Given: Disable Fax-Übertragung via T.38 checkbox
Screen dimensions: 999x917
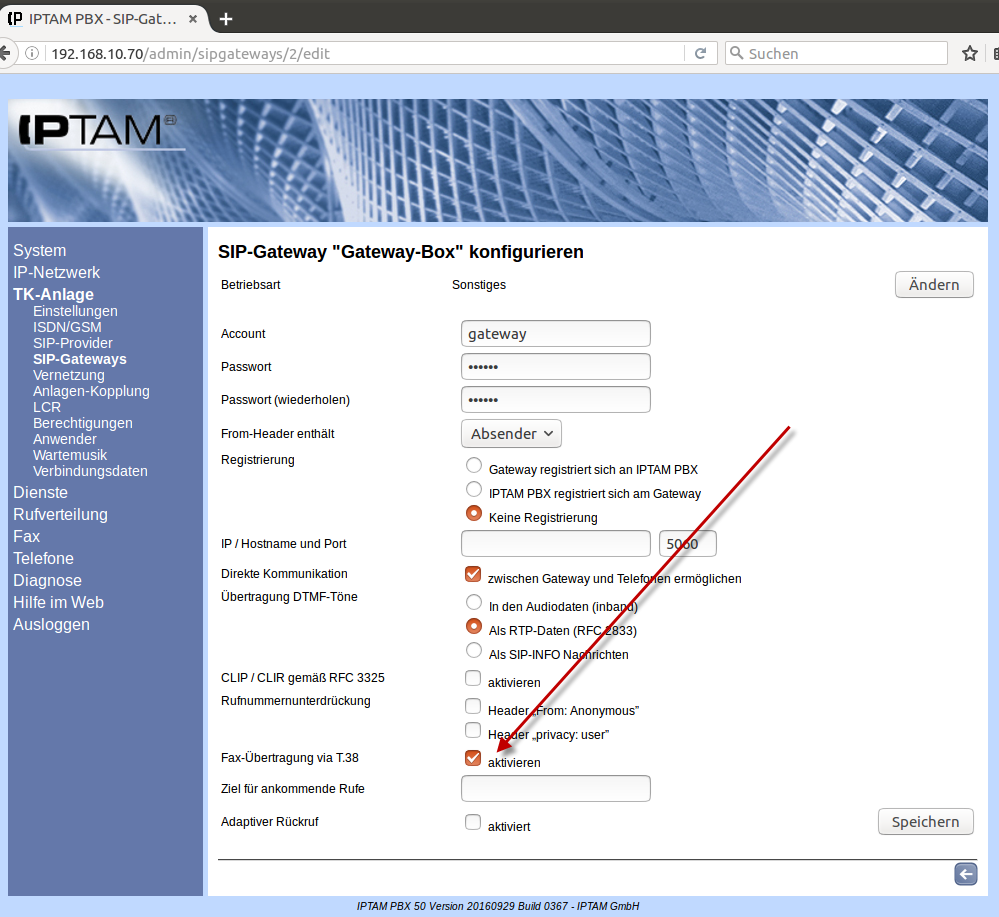Looking at the screenshot, I should coord(473,758).
